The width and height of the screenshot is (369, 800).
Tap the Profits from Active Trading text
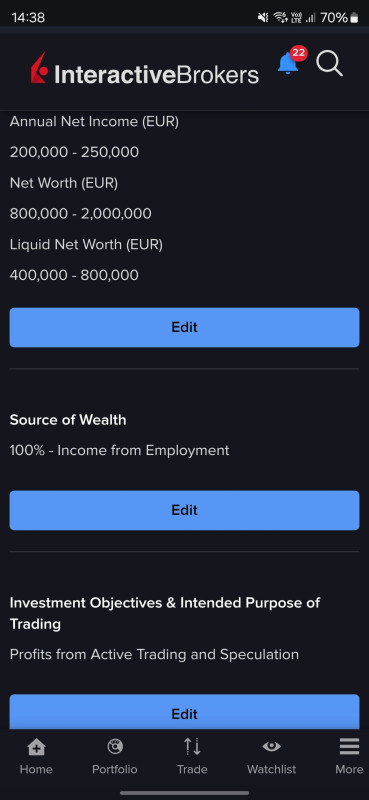click(154, 654)
